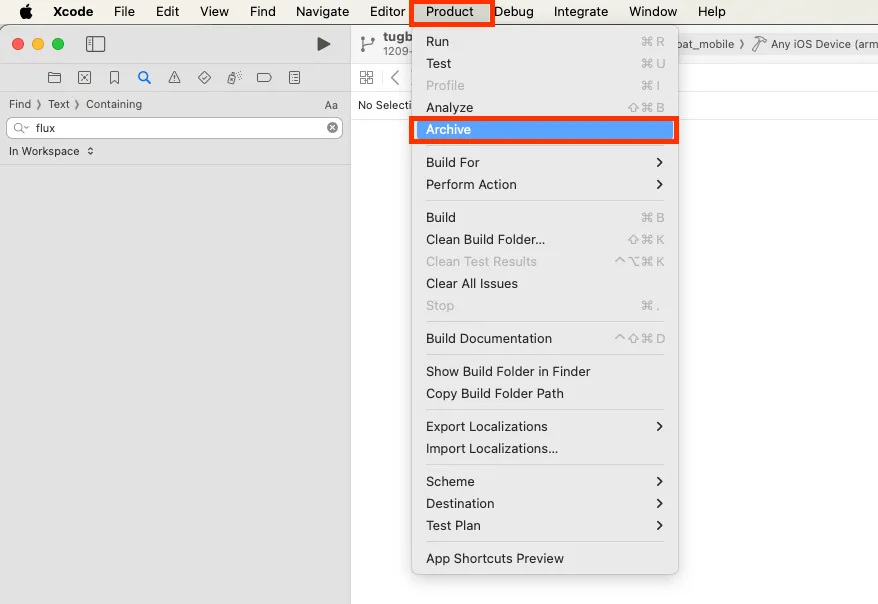The width and height of the screenshot is (878, 604).
Task: Expand the Export Localizations submenu
Action: pos(545,427)
